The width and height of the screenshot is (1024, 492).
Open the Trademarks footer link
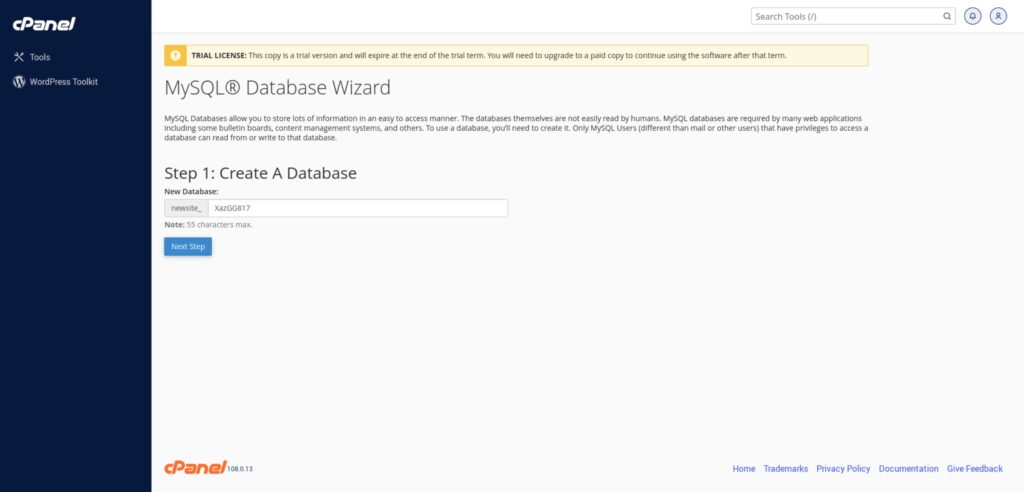click(x=786, y=468)
